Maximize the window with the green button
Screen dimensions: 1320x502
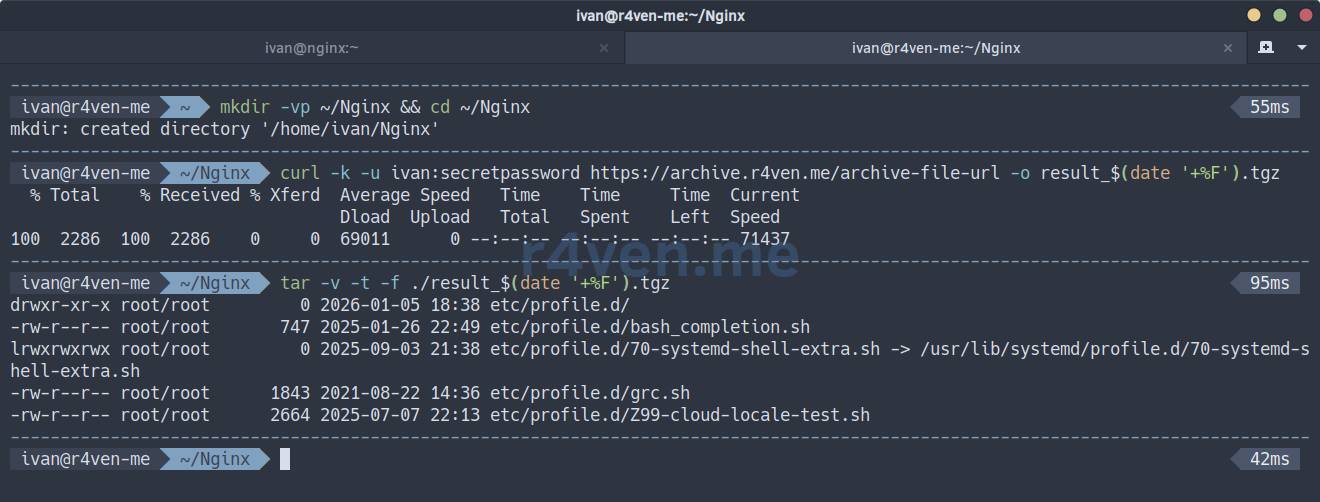(x=1279, y=15)
